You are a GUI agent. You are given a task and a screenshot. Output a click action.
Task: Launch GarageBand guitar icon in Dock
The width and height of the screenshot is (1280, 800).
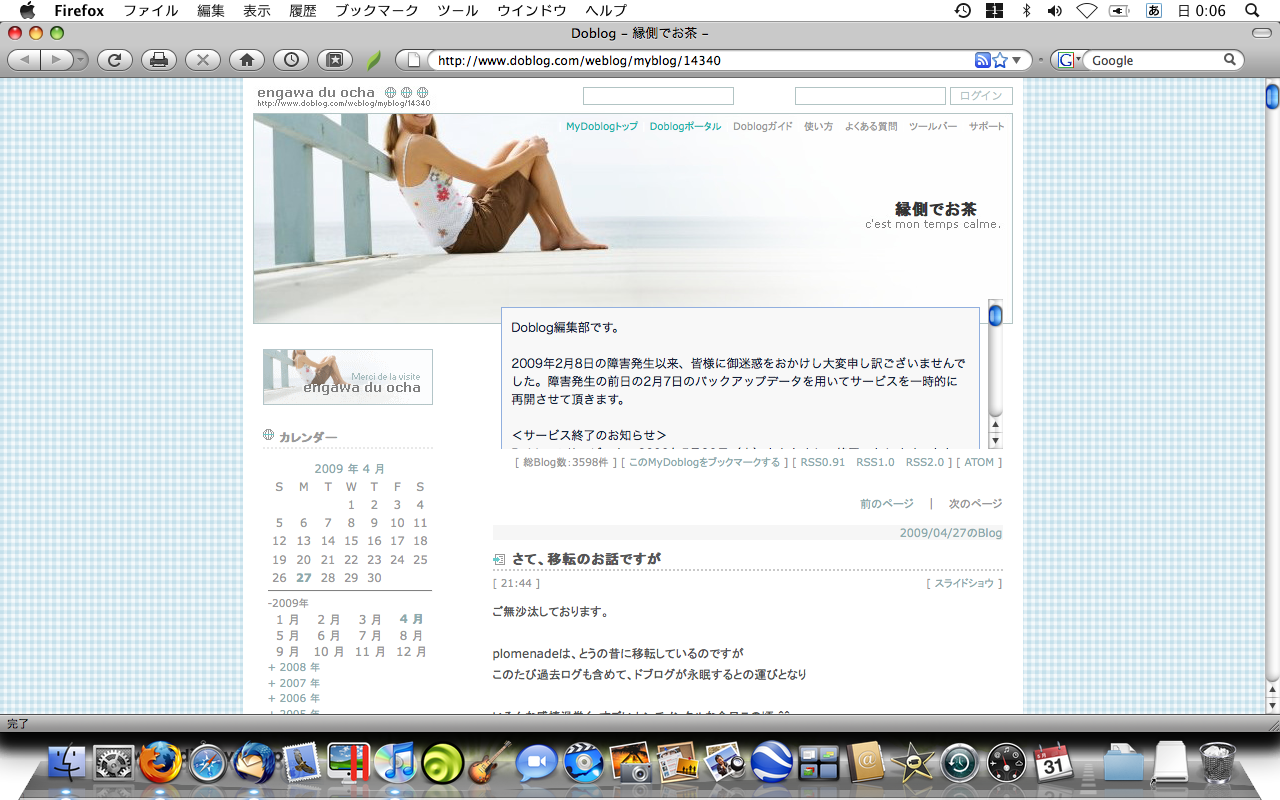(x=489, y=763)
